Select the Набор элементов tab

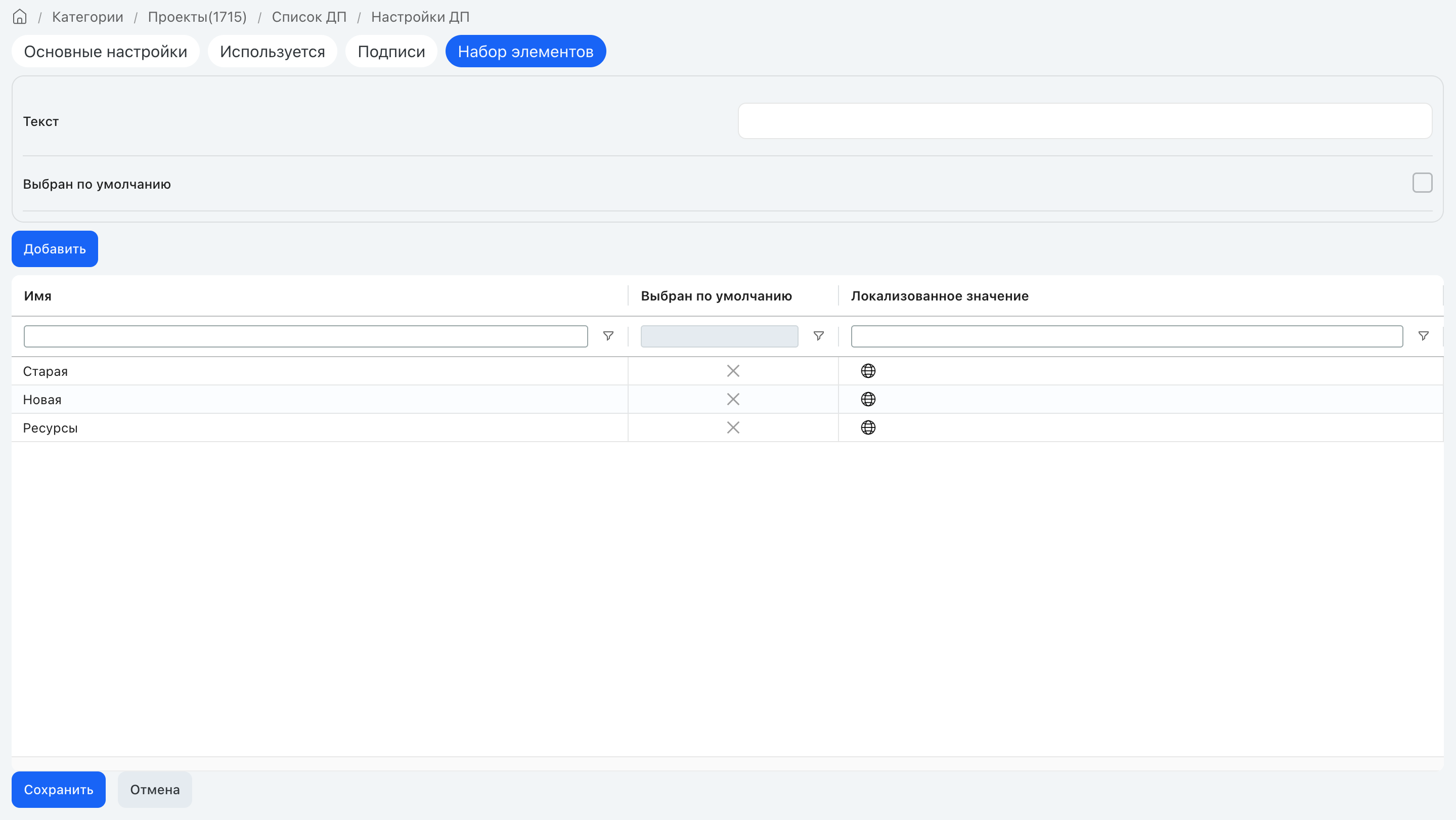pyautogui.click(x=525, y=52)
